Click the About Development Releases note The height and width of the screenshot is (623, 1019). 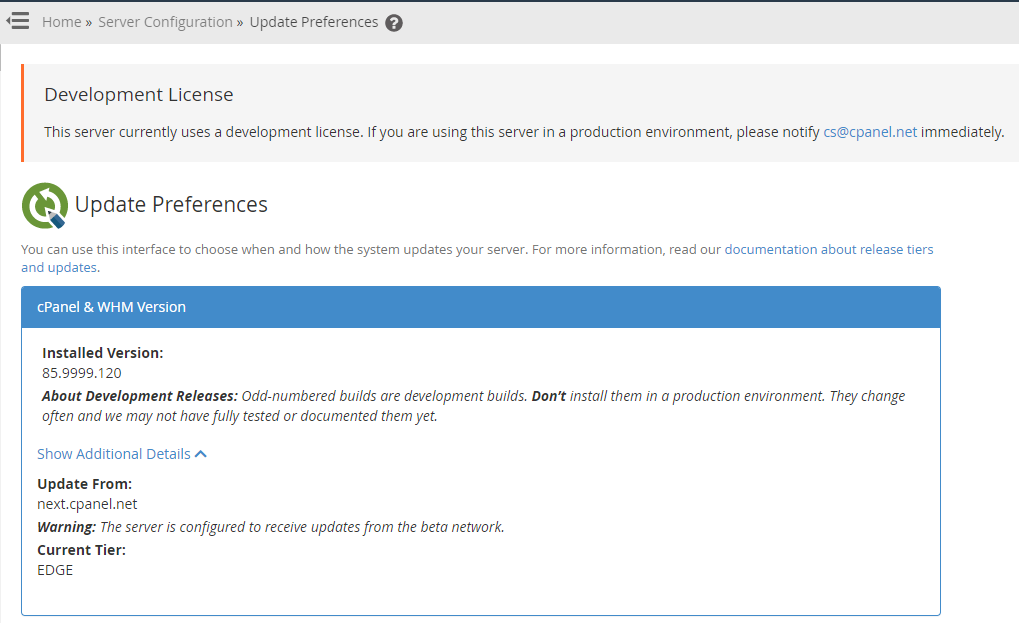click(474, 406)
